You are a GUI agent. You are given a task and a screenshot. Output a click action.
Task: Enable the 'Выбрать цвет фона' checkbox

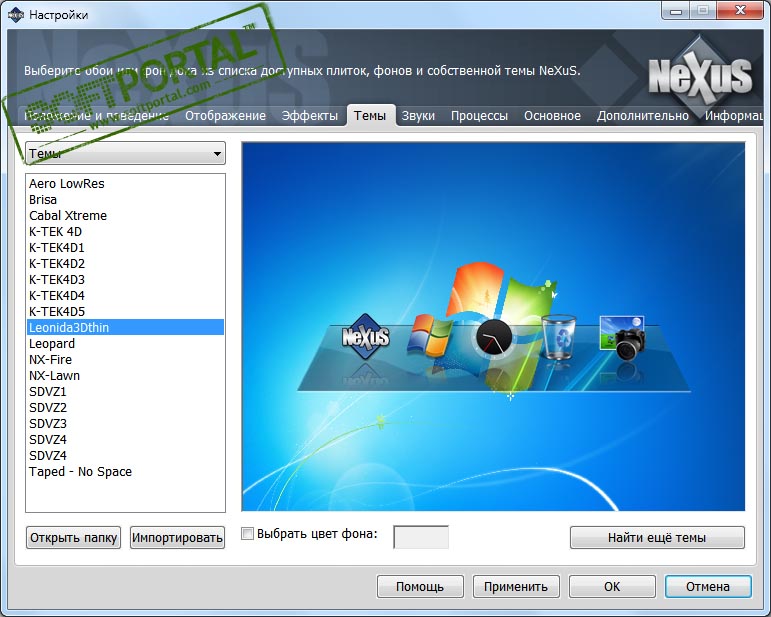pyautogui.click(x=247, y=533)
